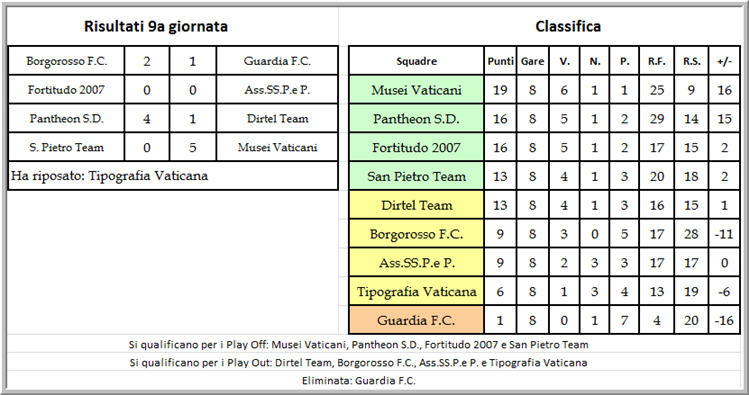Select Borgorosso F.C. in results table
The width and height of the screenshot is (749, 395).
coord(66,61)
